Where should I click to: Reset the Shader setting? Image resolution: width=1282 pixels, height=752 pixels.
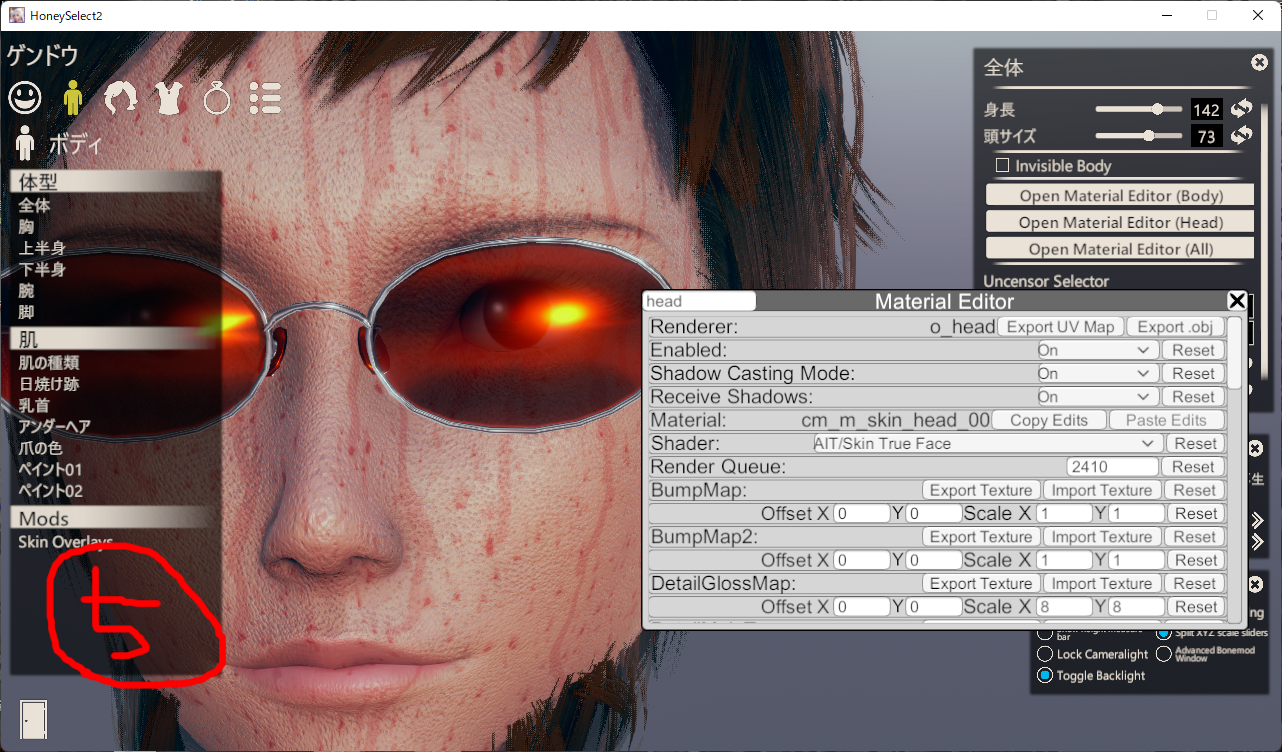1195,443
